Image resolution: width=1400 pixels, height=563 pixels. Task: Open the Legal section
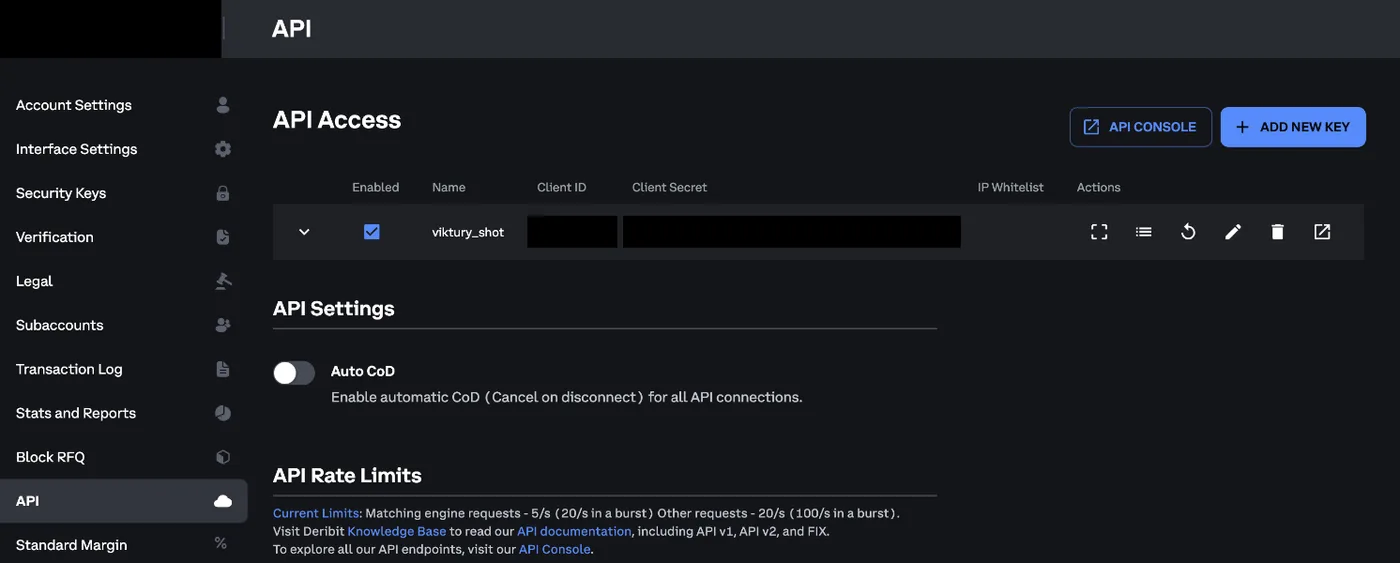[34, 281]
